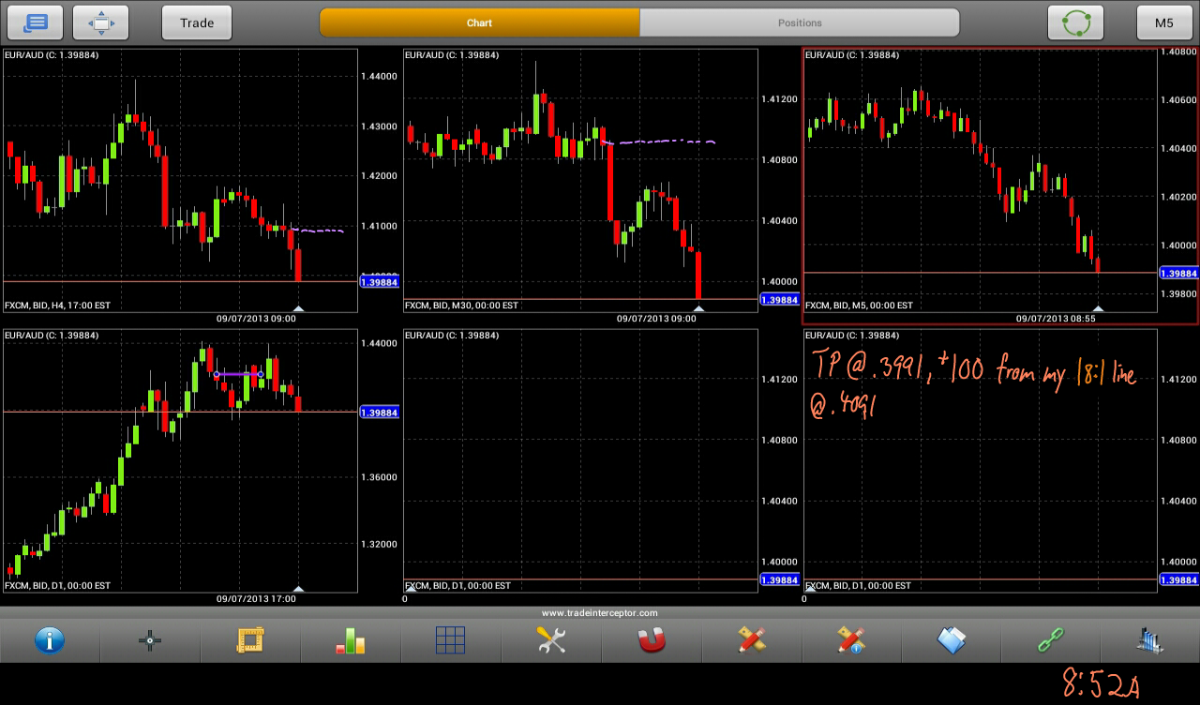
Task: Select the yellow ruler measure tool
Action: pyautogui.click(x=250, y=640)
